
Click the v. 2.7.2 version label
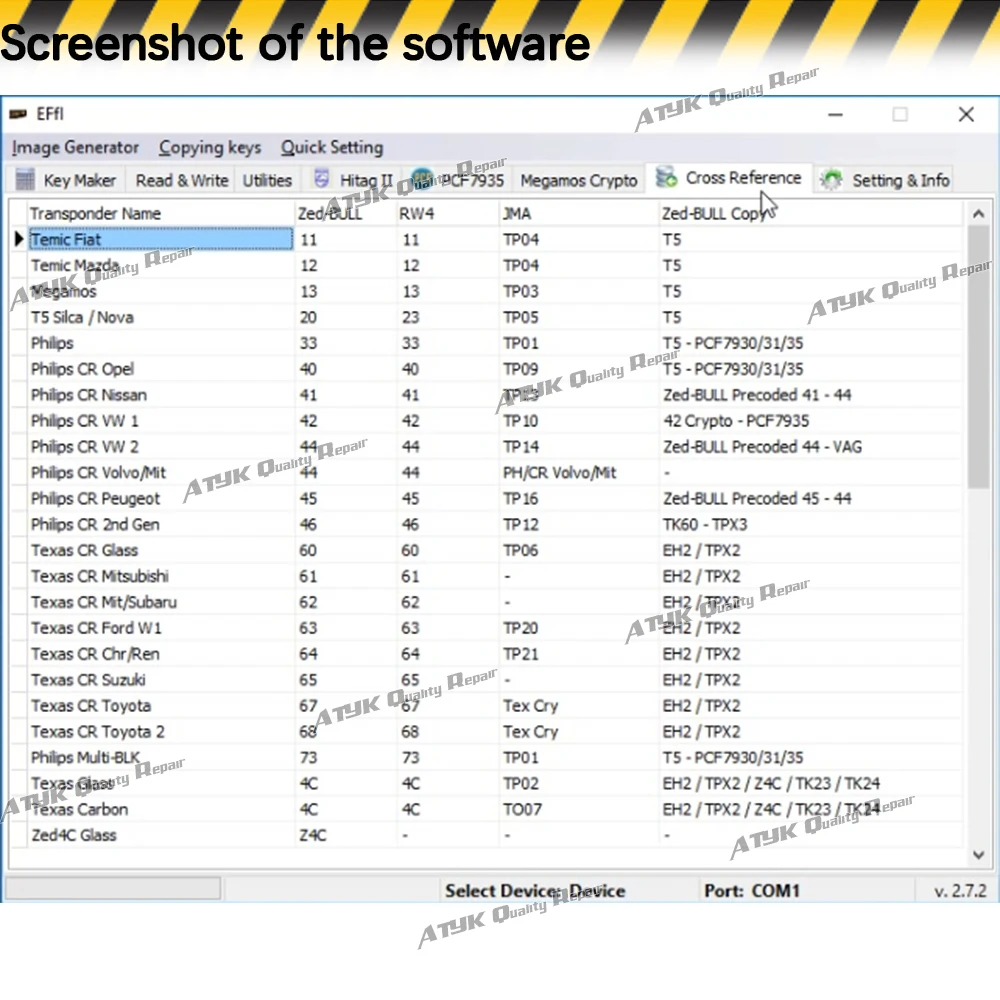[960, 891]
